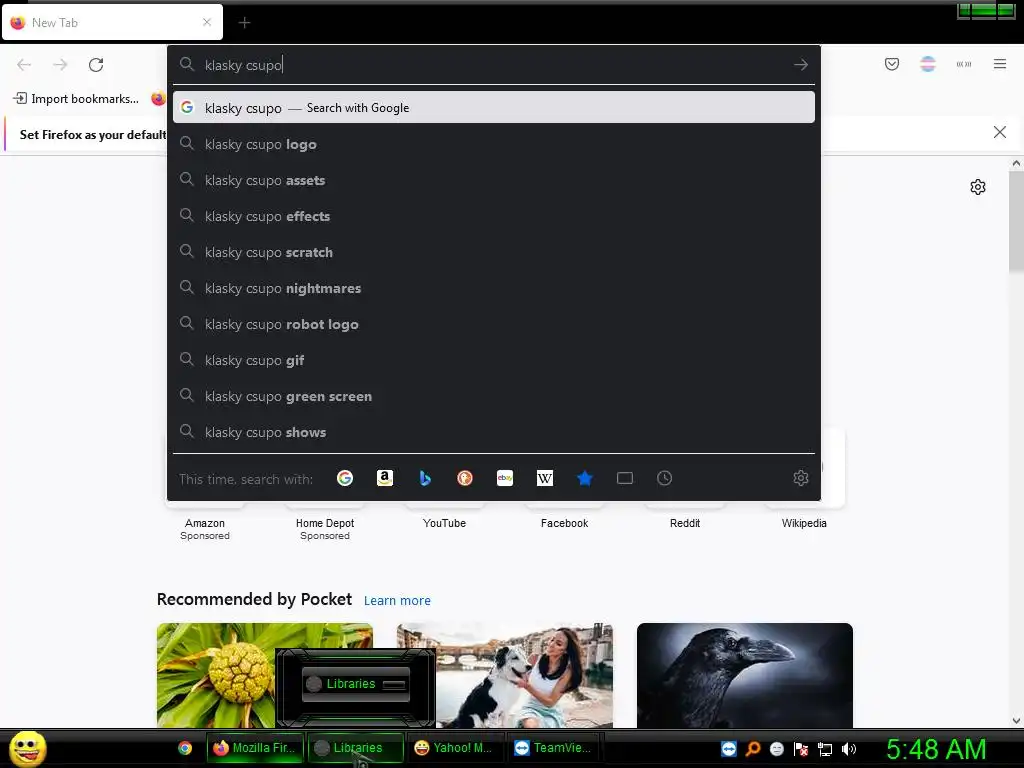Close the New Tab tab
The image size is (1024, 768).
207,22
